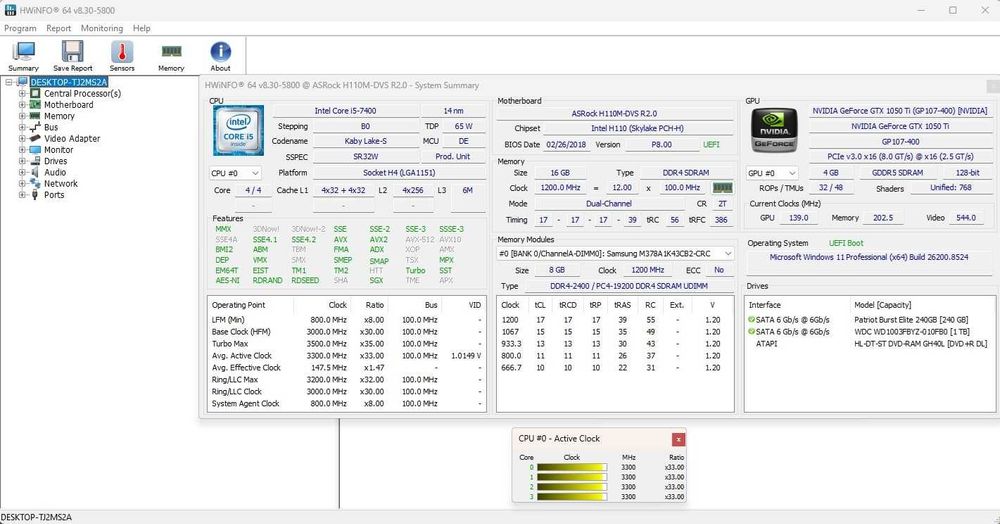Click the Drives tree node icon
This screenshot has width=1000, height=524.
pyautogui.click(x=35, y=161)
